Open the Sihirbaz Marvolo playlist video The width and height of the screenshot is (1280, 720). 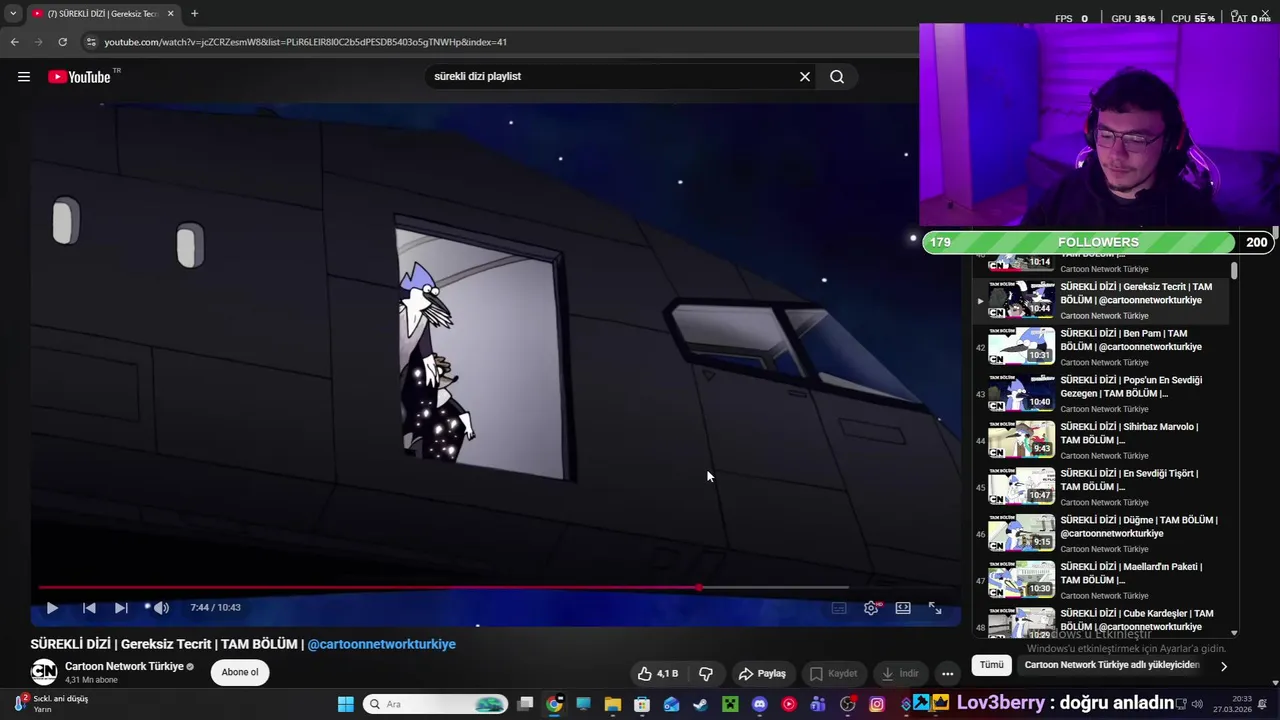pos(1100,440)
